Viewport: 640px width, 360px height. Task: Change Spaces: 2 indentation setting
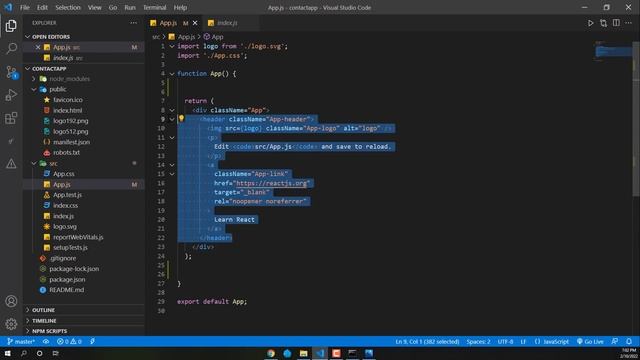coord(478,341)
